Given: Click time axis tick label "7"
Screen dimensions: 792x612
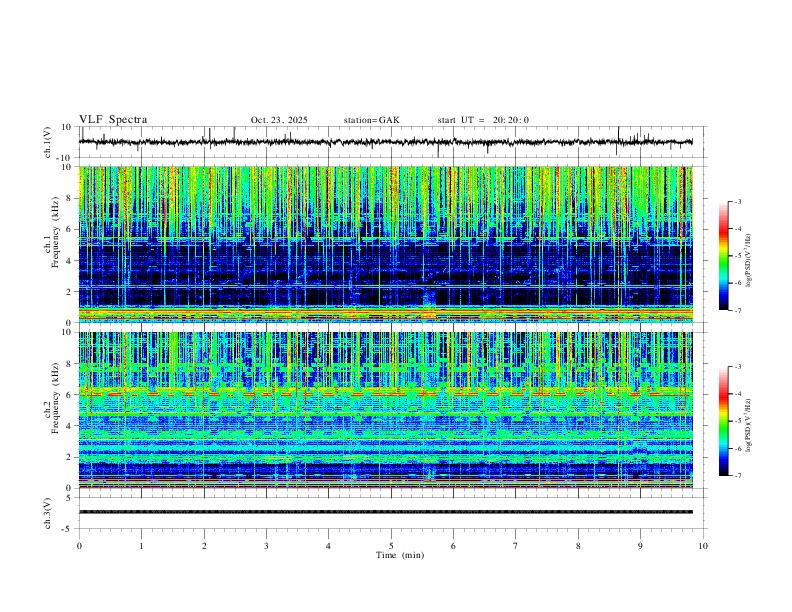Looking at the screenshot, I should point(516,546).
